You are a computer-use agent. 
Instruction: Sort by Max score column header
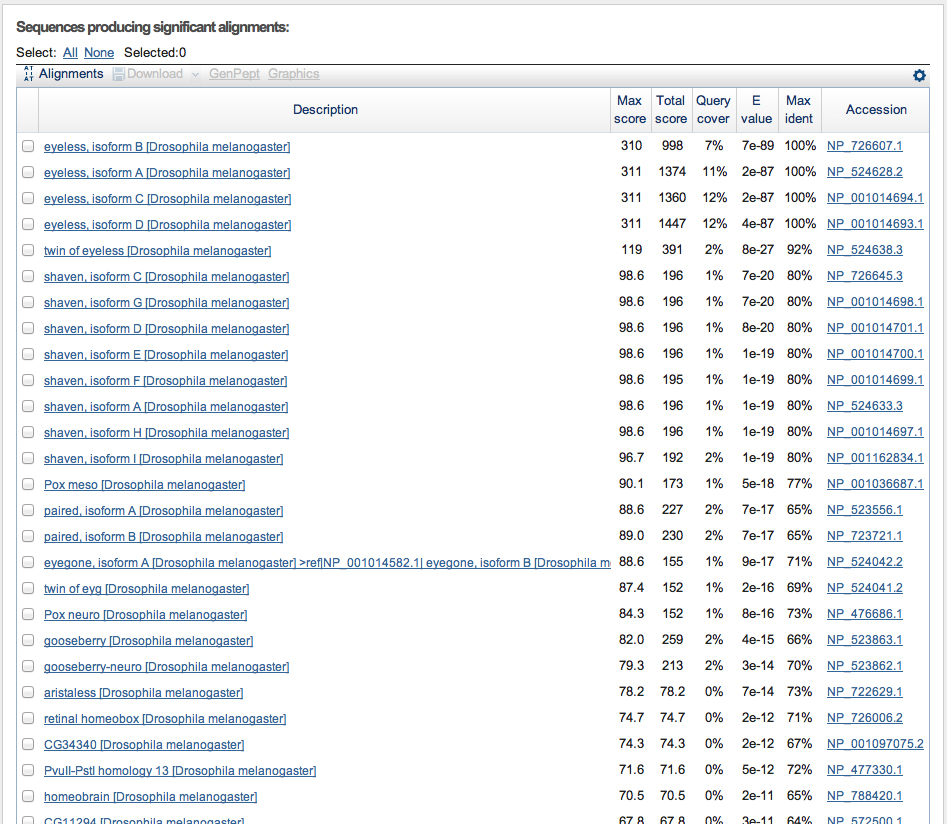630,110
